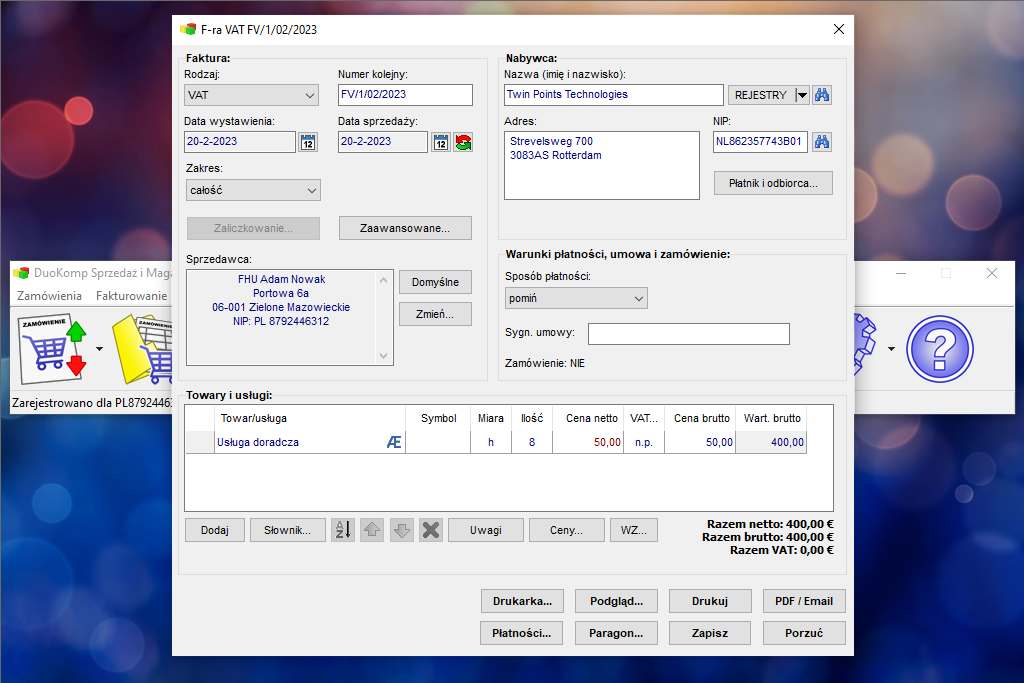
Task: Click the Adres text area
Action: [601, 166]
